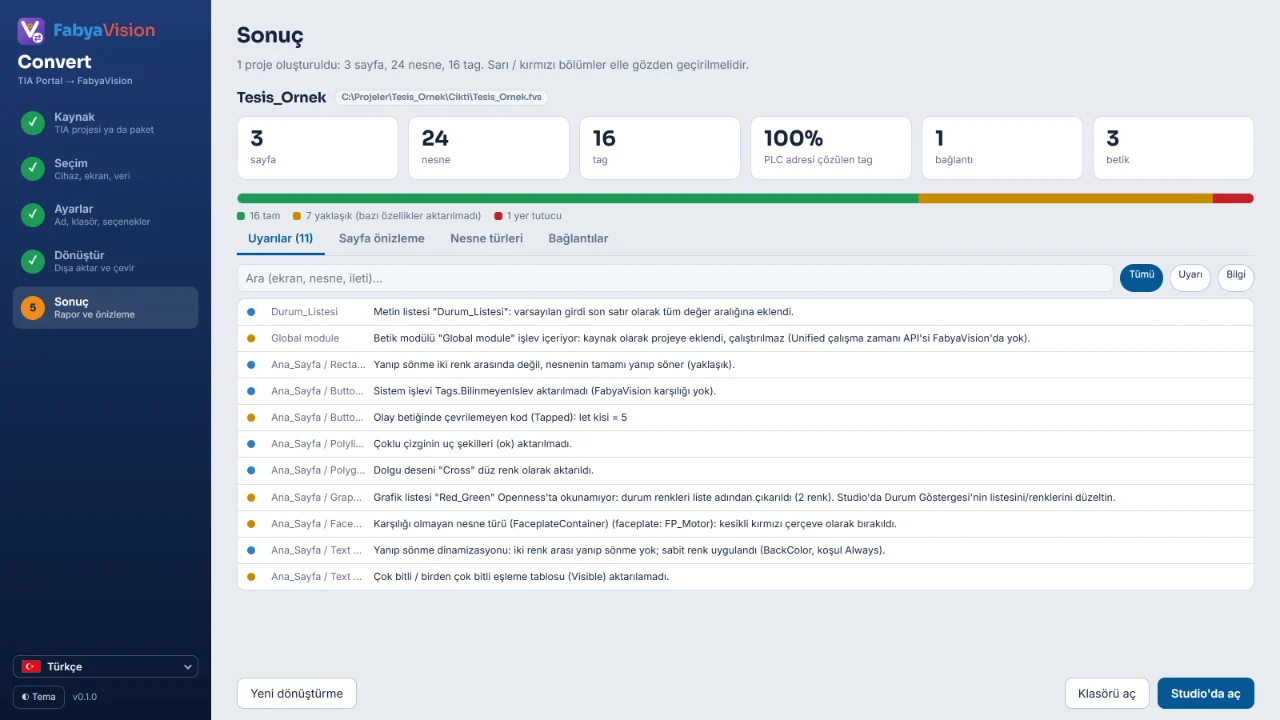Click the red segment of the result bar
1280x720 pixels.
coord(1233,198)
